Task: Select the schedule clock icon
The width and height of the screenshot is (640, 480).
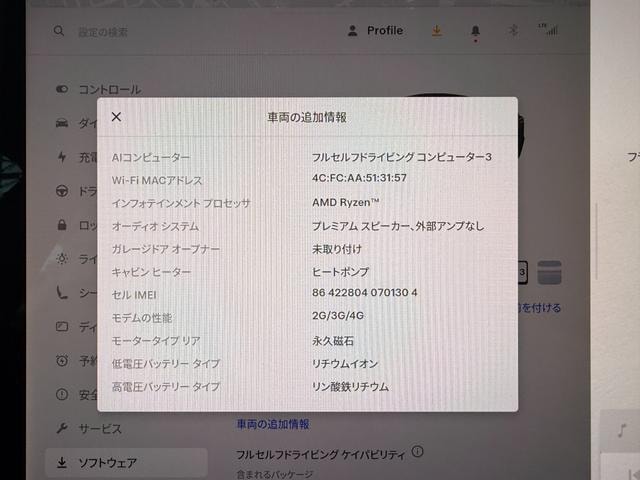Action: click(62, 360)
